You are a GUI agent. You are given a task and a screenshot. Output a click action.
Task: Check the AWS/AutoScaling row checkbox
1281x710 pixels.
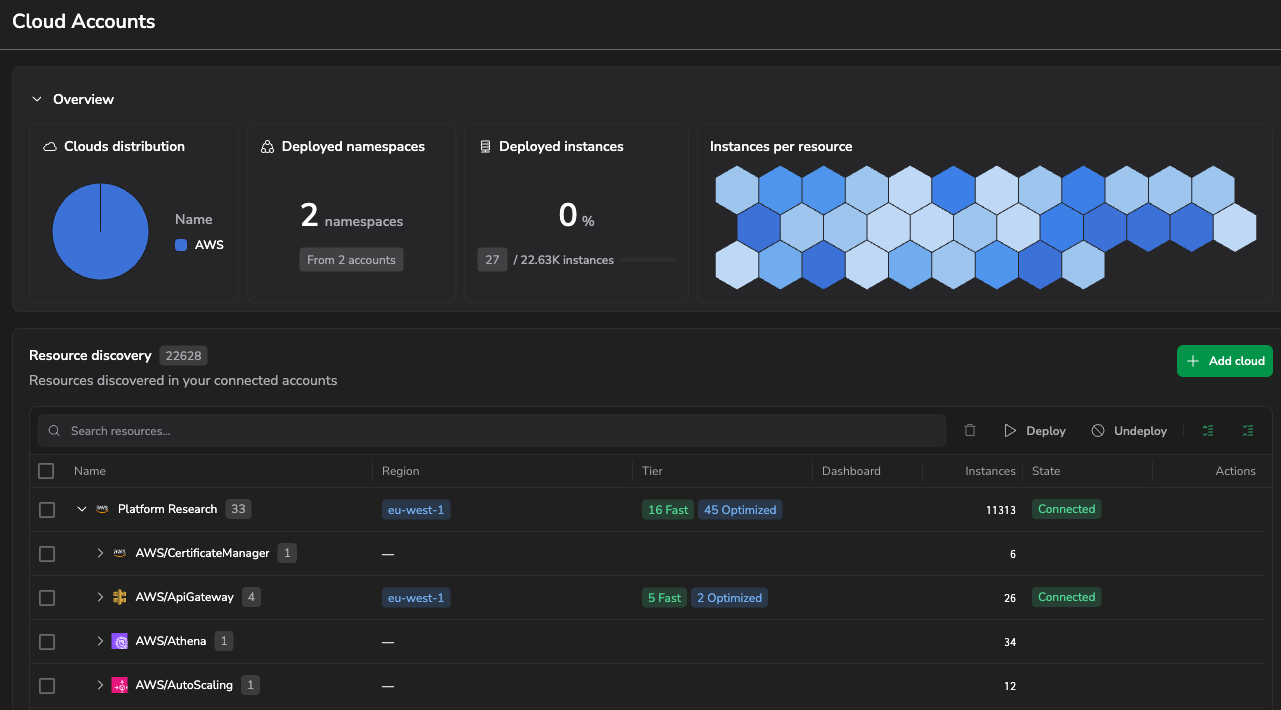coord(46,685)
